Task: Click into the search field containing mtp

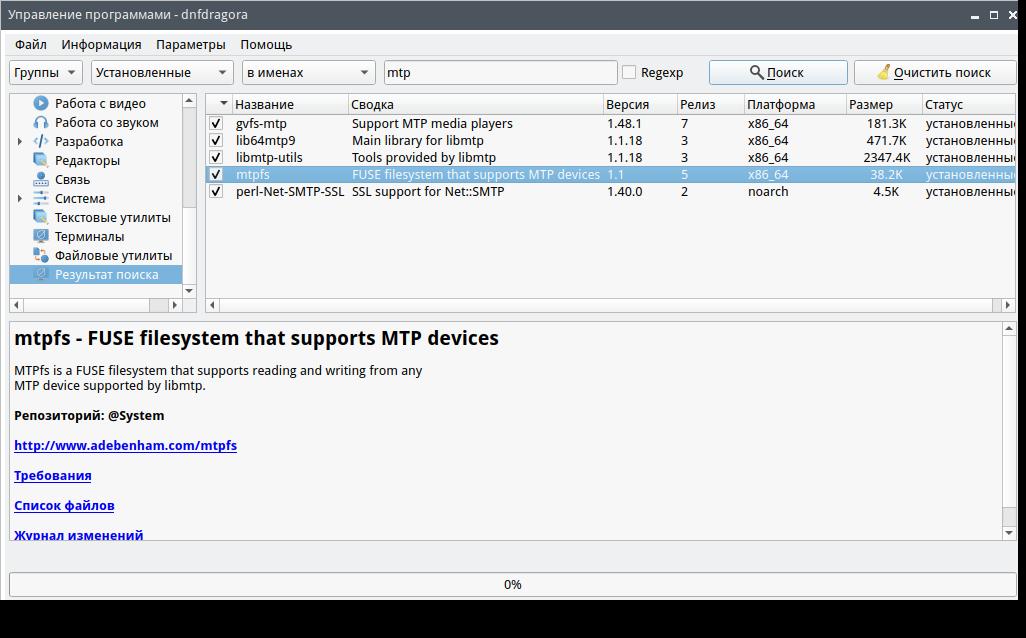Action: coord(500,73)
